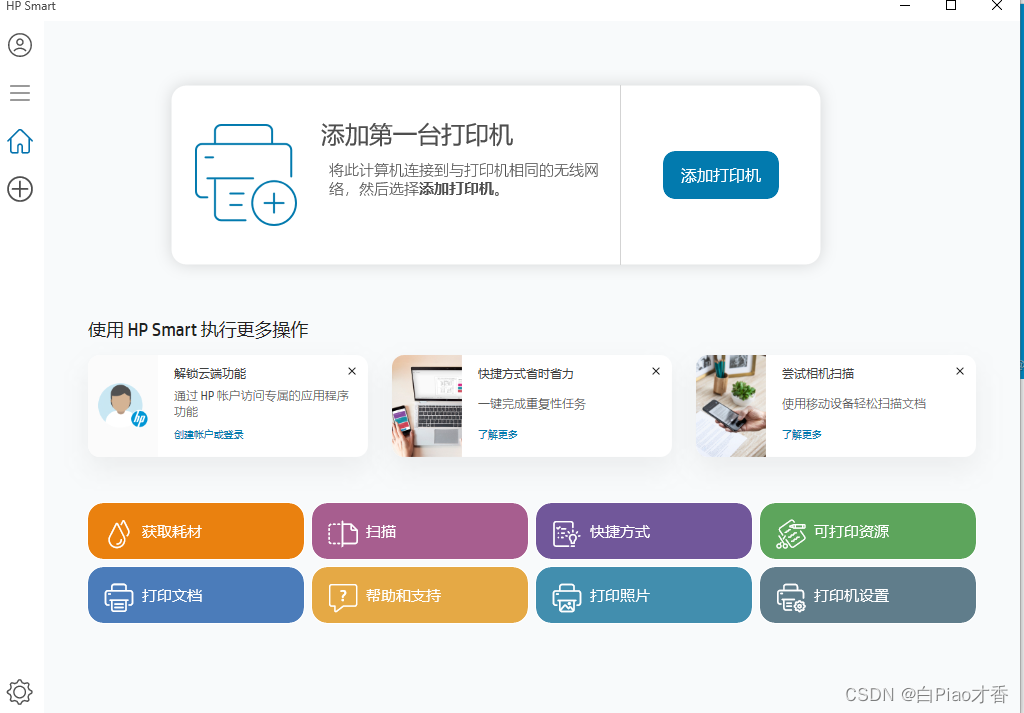Open the 帮助和支持 help tile
The height and width of the screenshot is (713, 1024).
coord(419,595)
